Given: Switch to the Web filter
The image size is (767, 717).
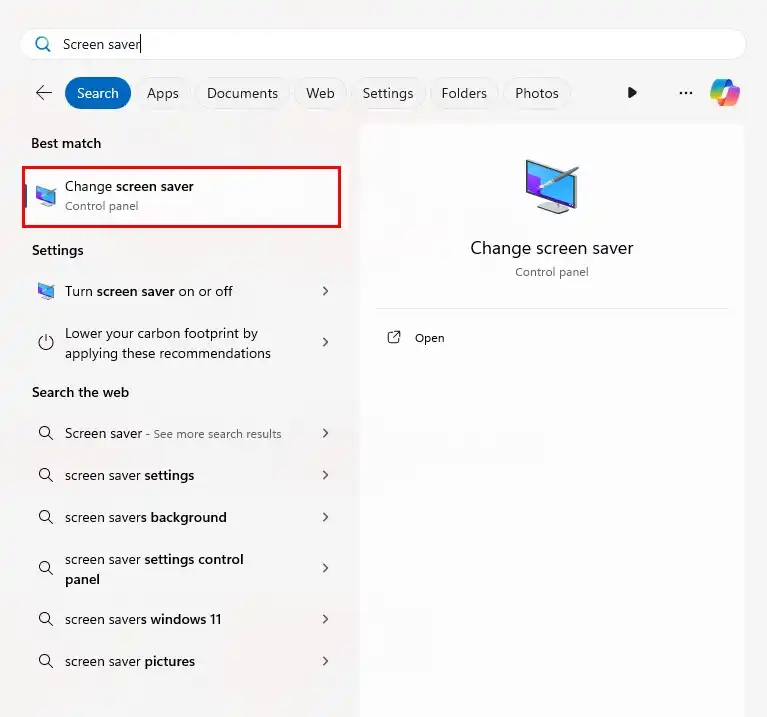Looking at the screenshot, I should (320, 93).
